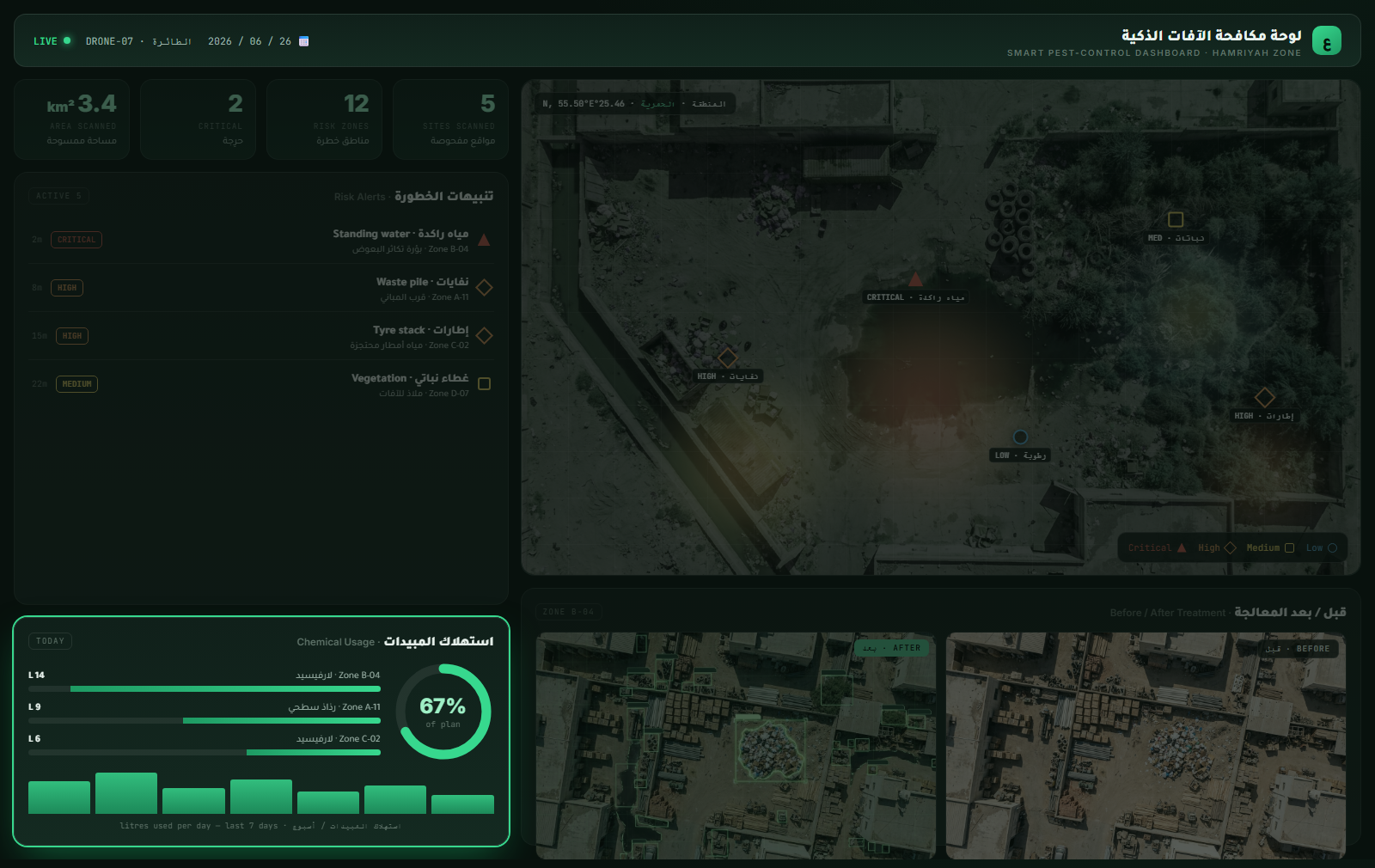Click the Zone B-04 larvicide usage bar
This screenshot has height=868, width=1375.
click(x=205, y=688)
